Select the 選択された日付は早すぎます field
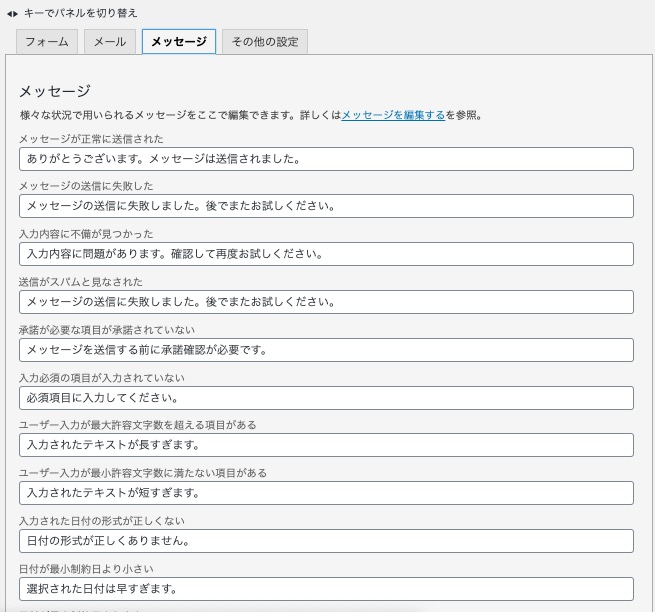 click(326, 589)
